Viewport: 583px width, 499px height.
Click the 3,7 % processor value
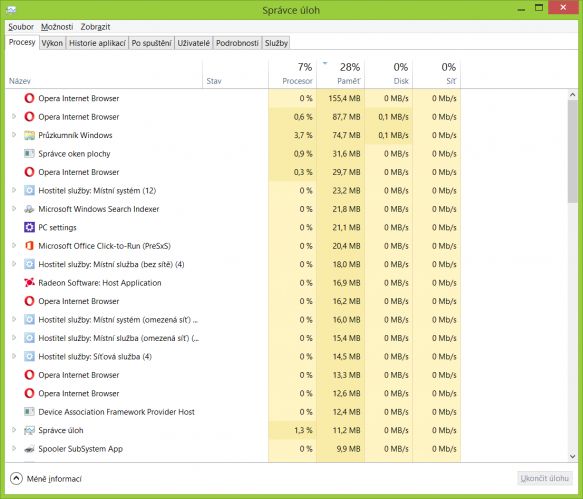click(303, 135)
